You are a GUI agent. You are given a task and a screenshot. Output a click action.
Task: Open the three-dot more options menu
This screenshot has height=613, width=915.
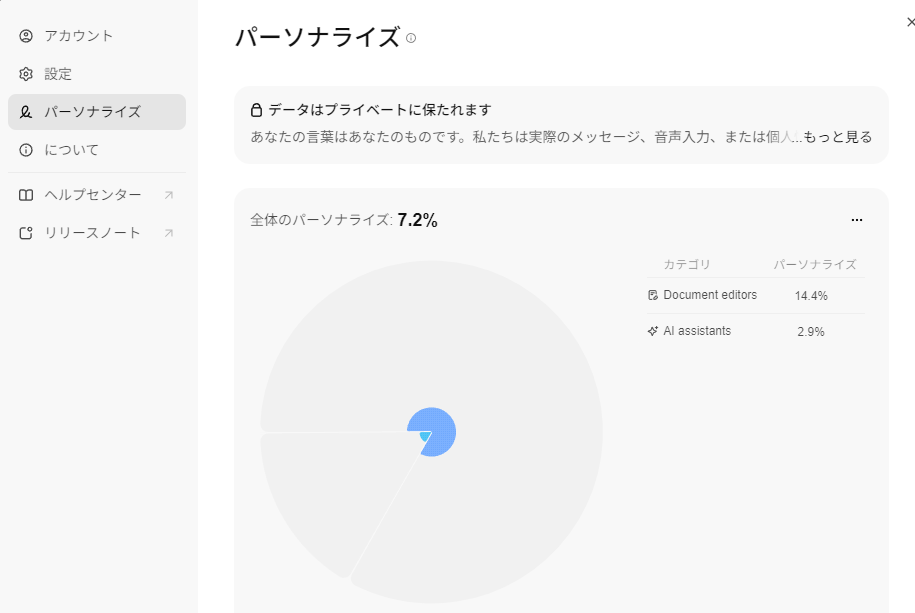click(x=856, y=220)
